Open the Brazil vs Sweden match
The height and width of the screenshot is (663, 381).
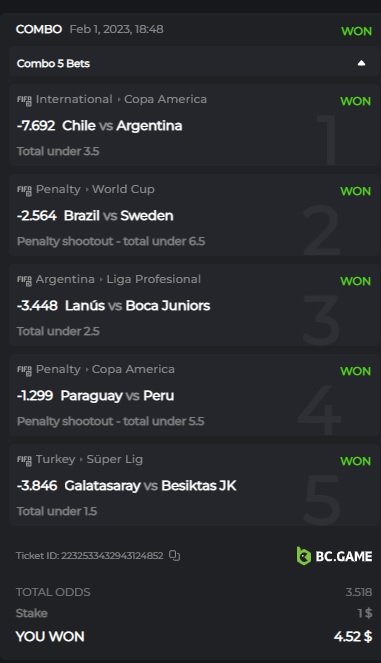pyautogui.click(x=118, y=216)
